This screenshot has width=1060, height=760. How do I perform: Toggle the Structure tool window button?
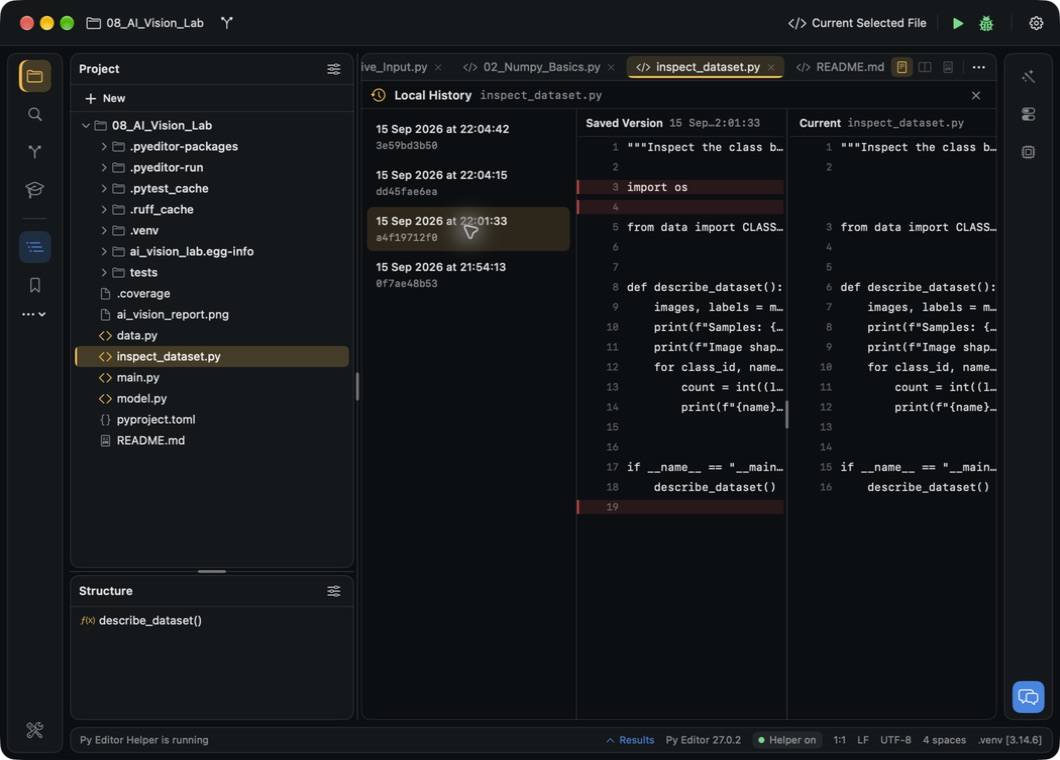pos(34,247)
